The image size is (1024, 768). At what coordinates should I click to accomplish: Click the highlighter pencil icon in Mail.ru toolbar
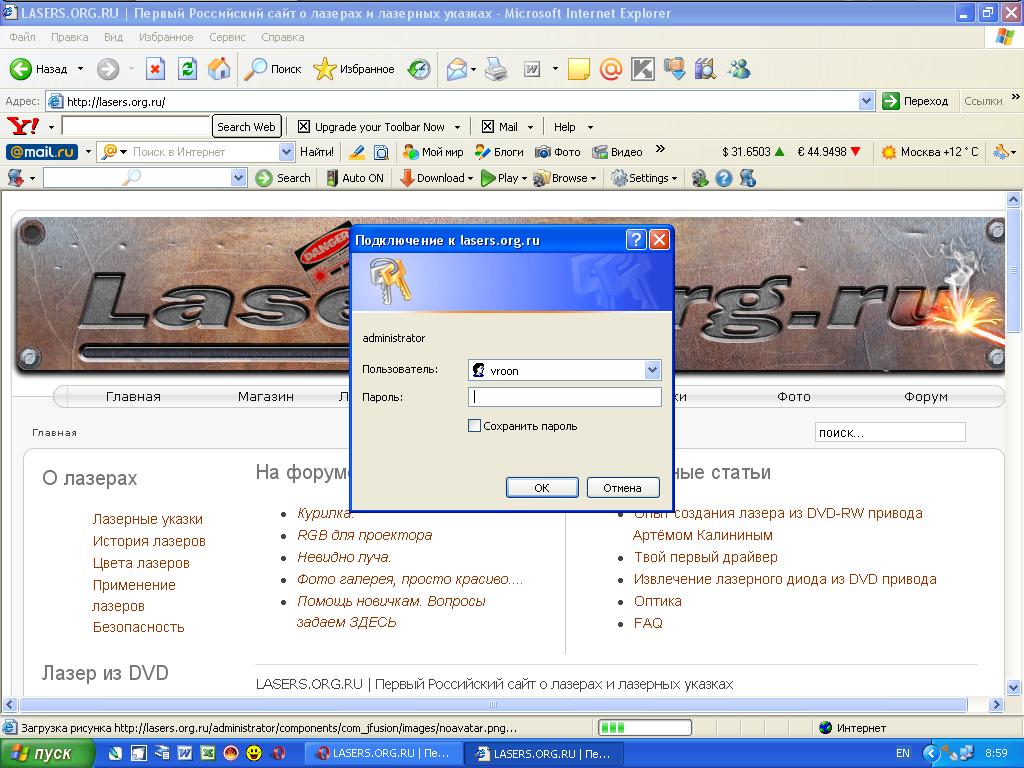(x=357, y=152)
